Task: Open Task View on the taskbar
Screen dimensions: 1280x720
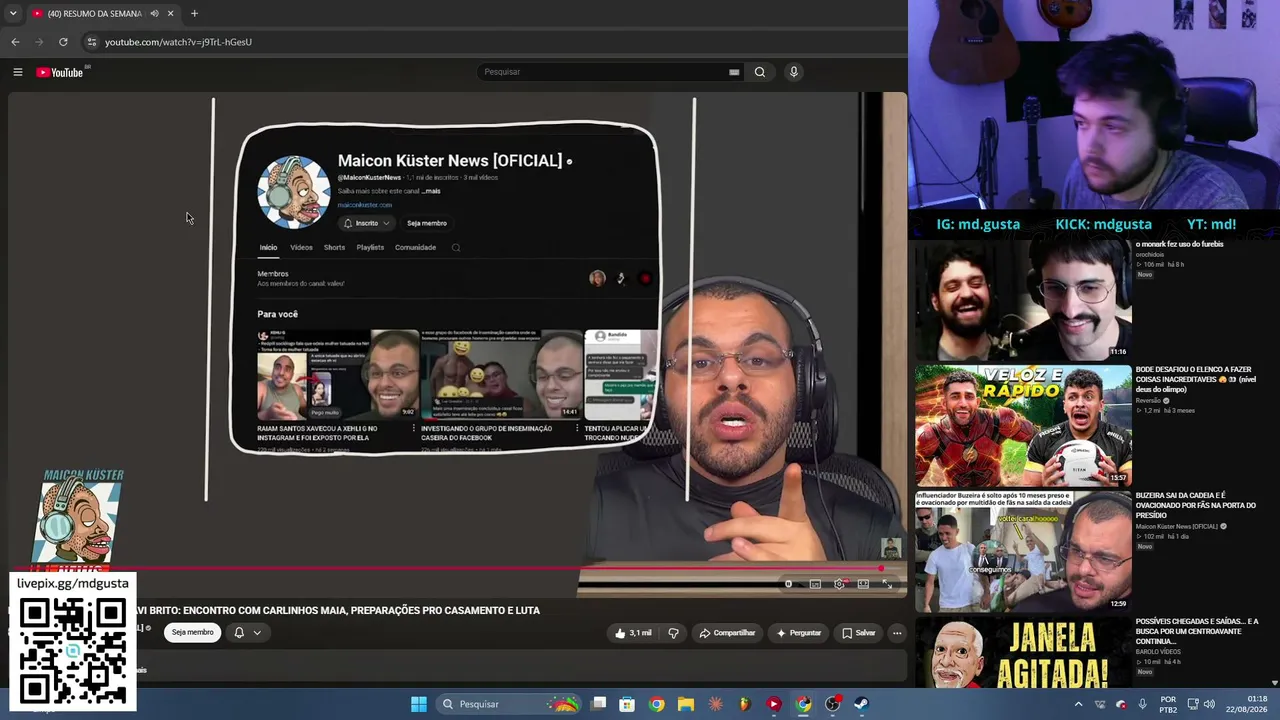Action: pos(598,704)
